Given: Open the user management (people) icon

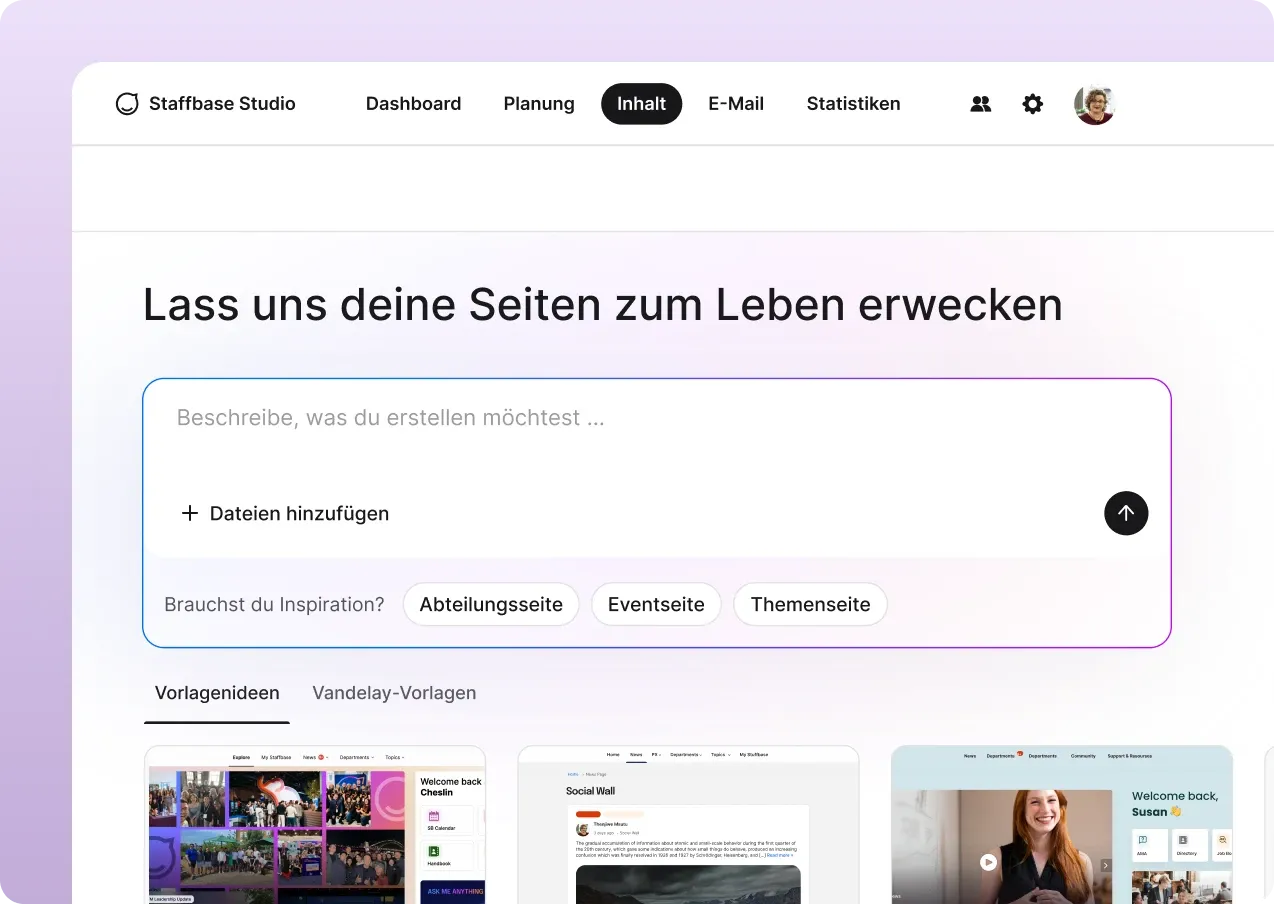Looking at the screenshot, I should (980, 103).
